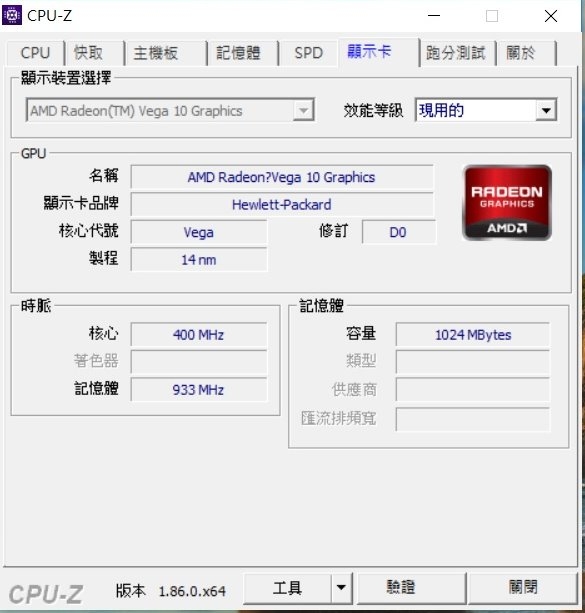Open the 記憶體 tab
Image resolution: width=585 pixels, height=613 pixels.
click(242, 53)
